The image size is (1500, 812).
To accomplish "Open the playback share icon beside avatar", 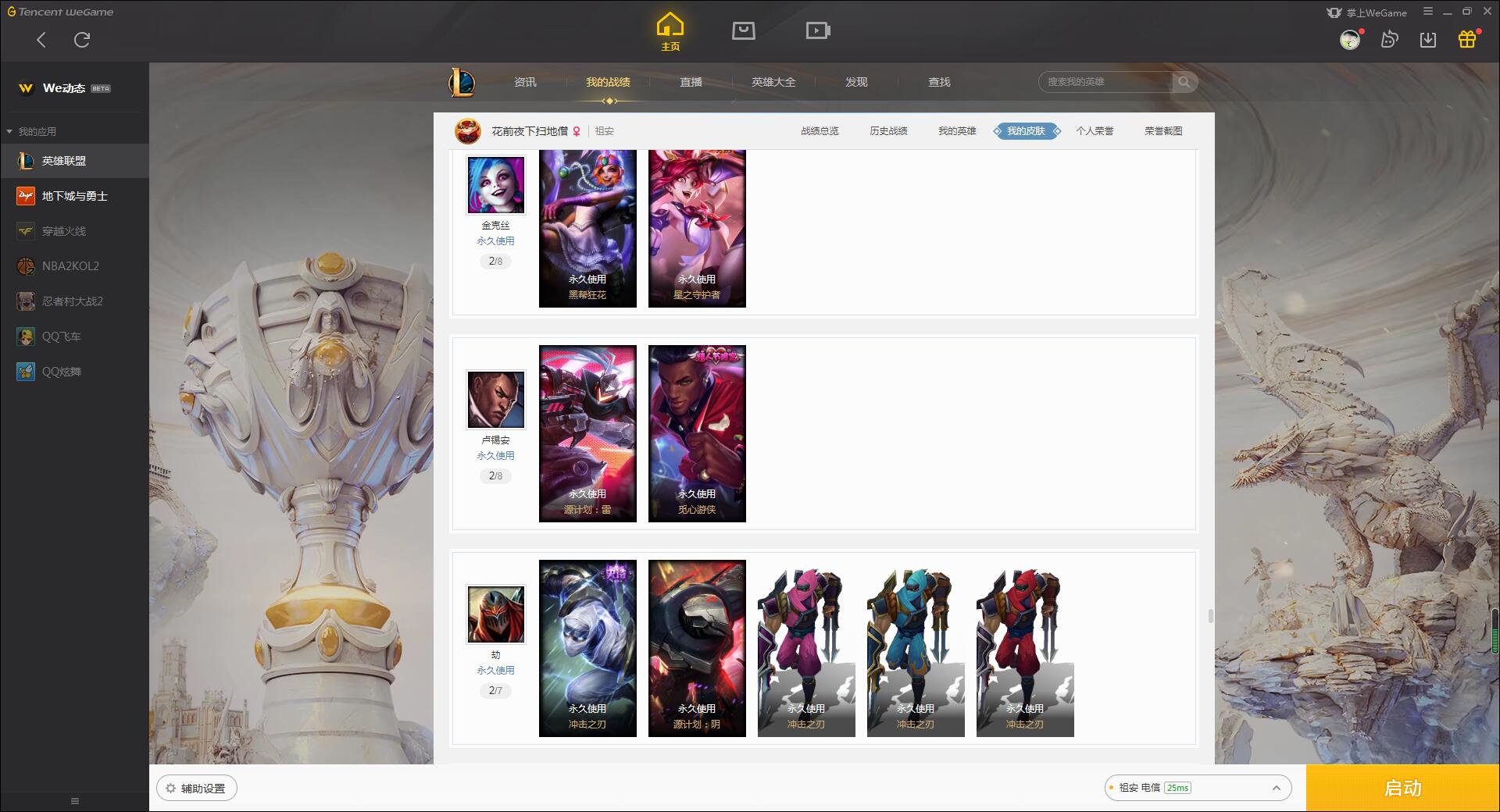I will (1389, 39).
